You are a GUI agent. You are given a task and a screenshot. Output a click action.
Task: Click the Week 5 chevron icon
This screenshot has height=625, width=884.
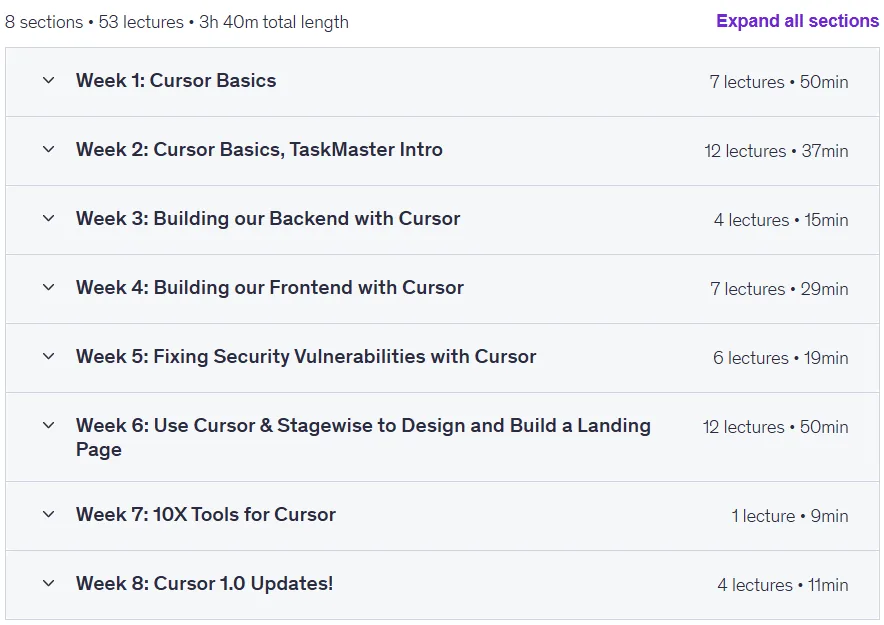tap(48, 356)
